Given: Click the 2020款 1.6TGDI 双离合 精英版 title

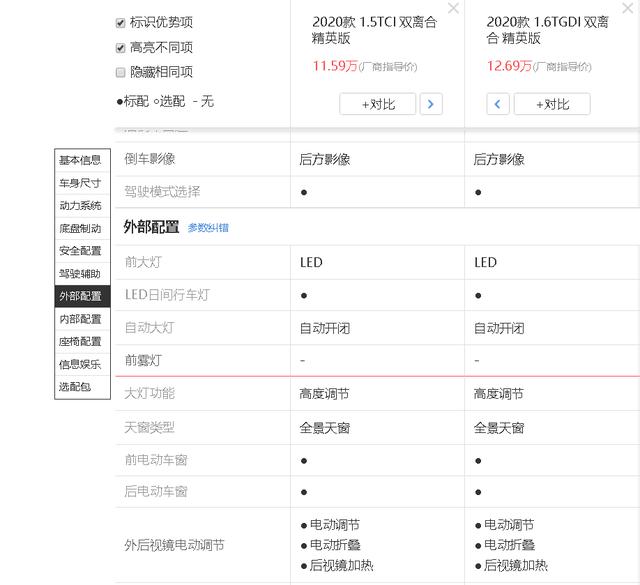Looking at the screenshot, I should coord(547,30).
